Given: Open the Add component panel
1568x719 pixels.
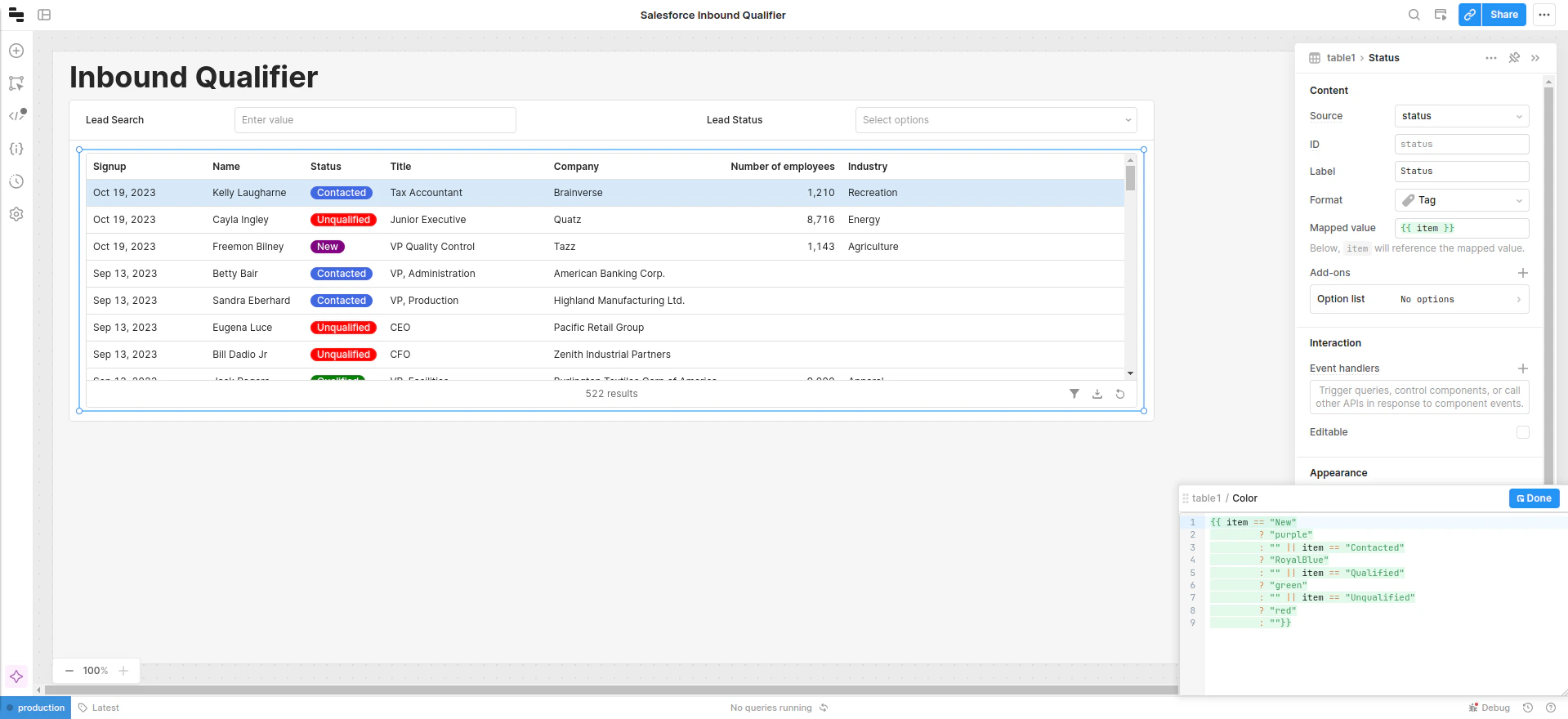Looking at the screenshot, I should 16,51.
